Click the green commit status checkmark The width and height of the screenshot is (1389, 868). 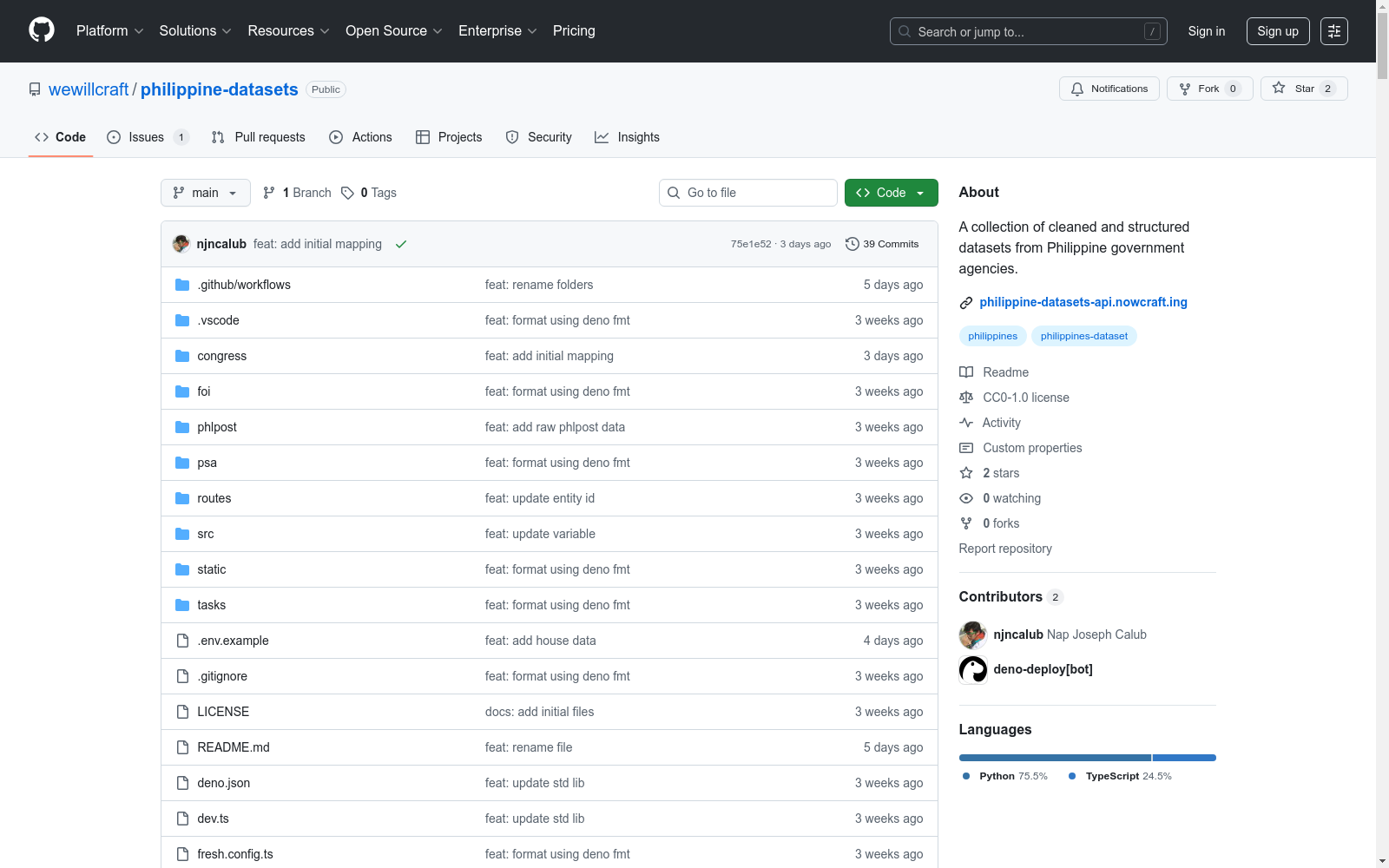point(401,244)
